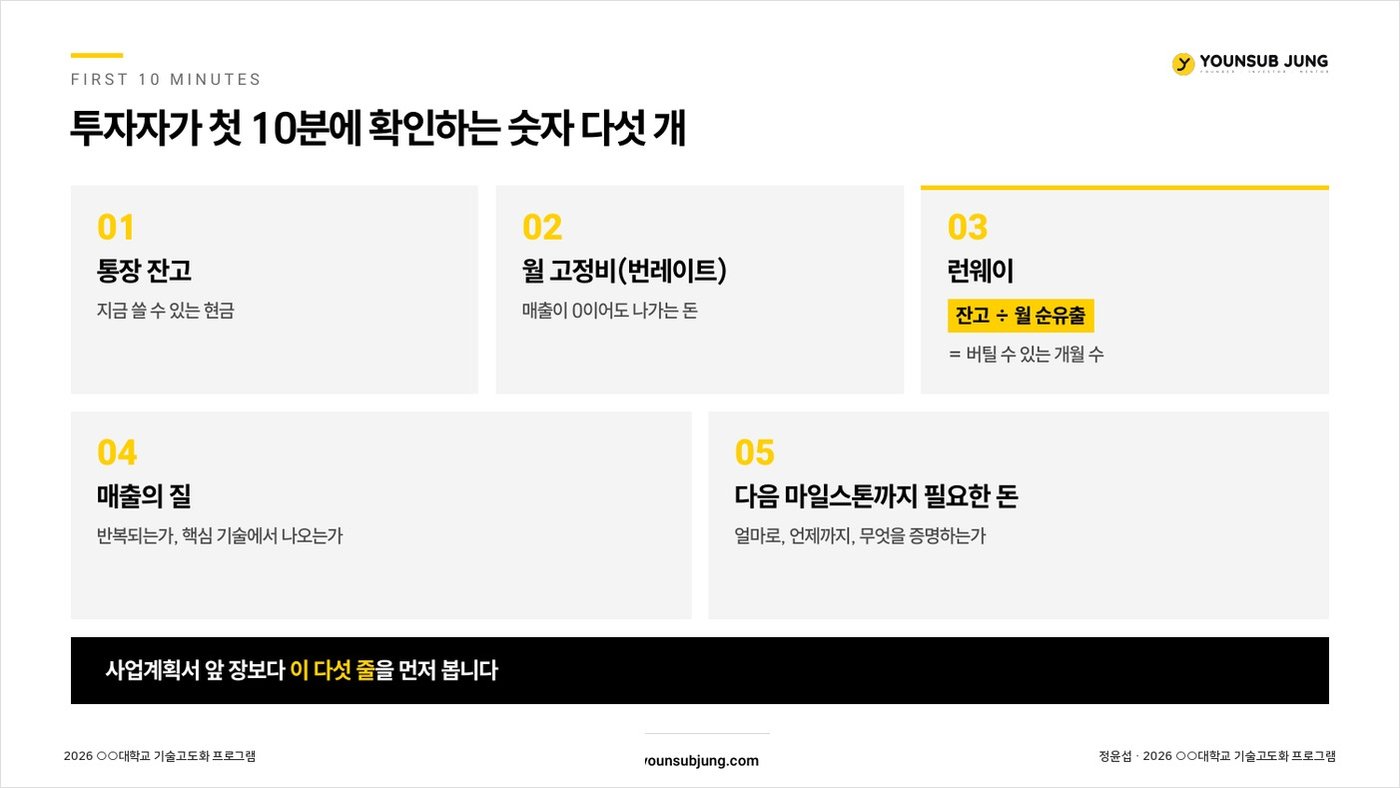Select '다음 마일스톤까지 필요한 돈' title
The height and width of the screenshot is (788, 1400).
click(x=876, y=496)
